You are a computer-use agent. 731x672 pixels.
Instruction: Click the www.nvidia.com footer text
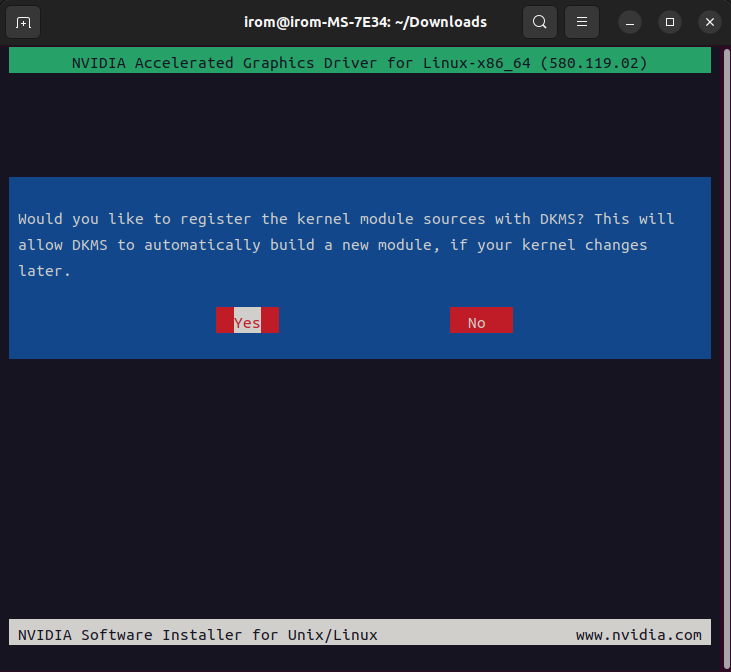tap(639, 635)
